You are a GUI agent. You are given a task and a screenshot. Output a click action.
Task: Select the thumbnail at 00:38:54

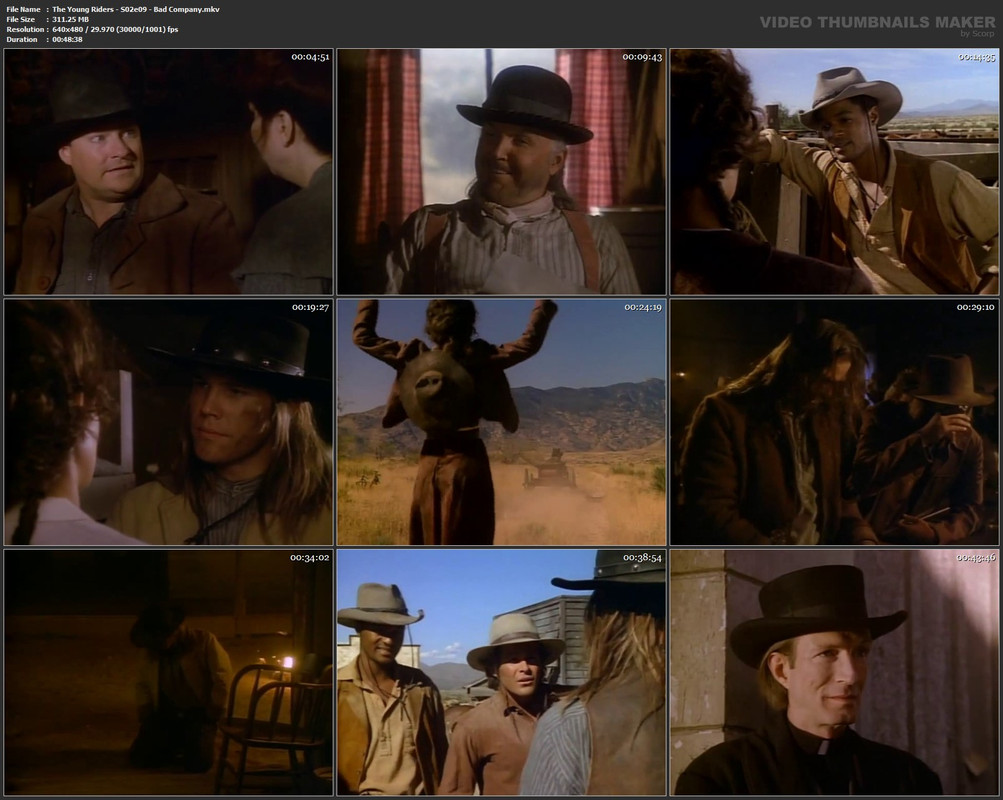click(502, 673)
